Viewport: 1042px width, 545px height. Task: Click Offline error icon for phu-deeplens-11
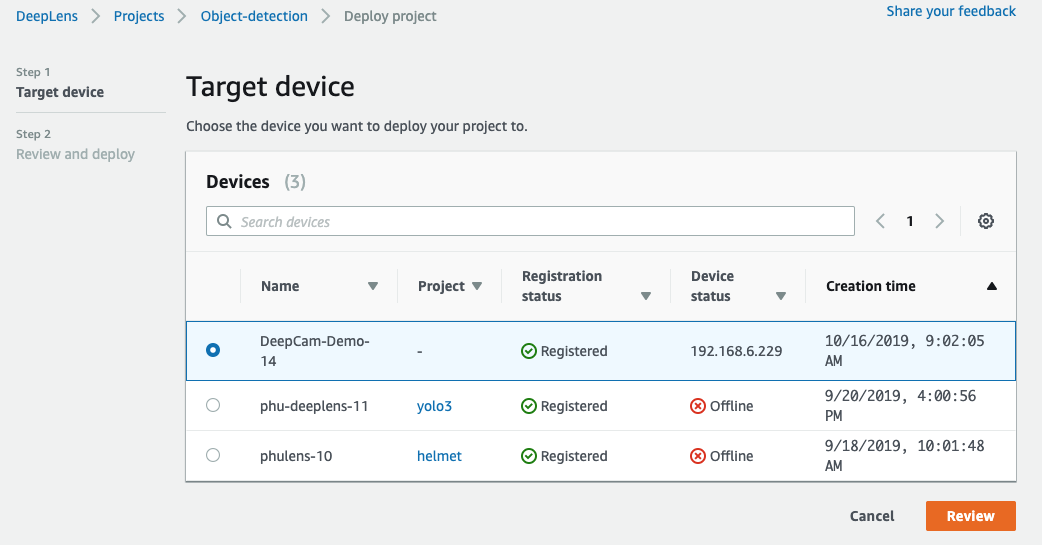(698, 406)
